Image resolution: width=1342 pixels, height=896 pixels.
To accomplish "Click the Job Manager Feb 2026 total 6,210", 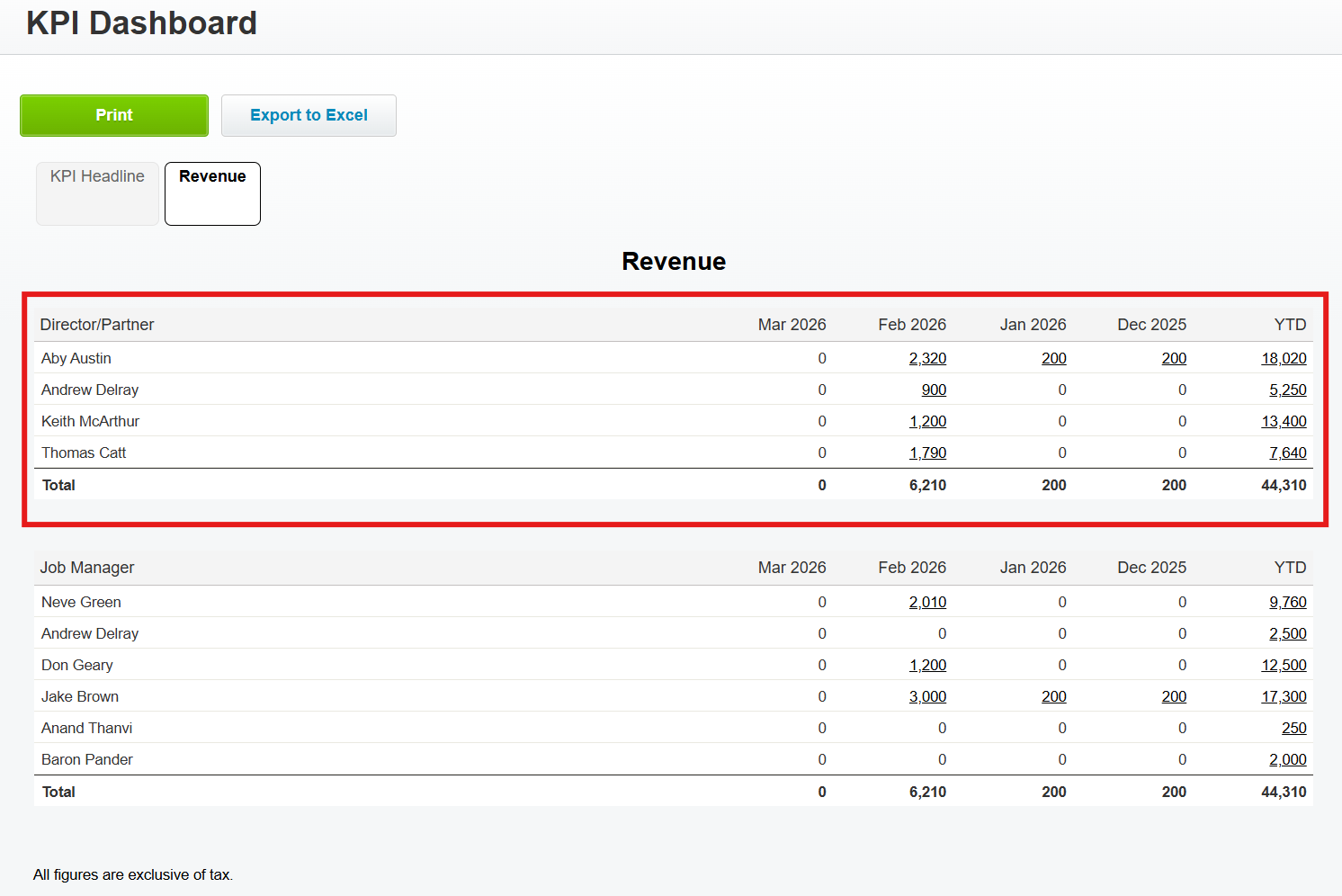I will 927,792.
